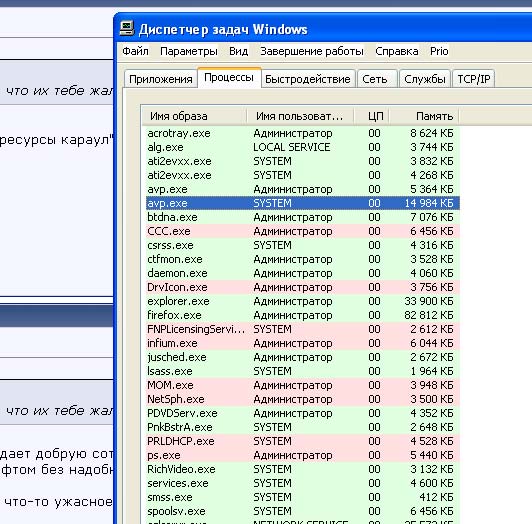This screenshot has height=524, width=532.
Task: Open the Службы tab
Action: [x=425, y=79]
